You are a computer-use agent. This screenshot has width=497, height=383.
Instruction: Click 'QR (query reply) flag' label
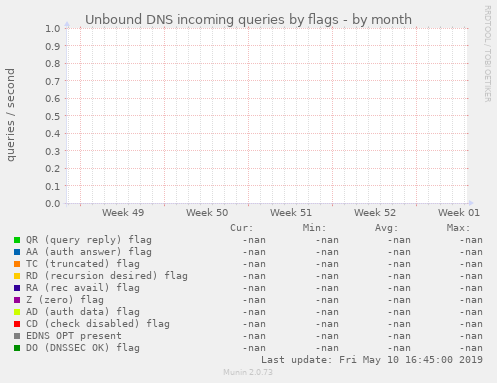click(89, 240)
